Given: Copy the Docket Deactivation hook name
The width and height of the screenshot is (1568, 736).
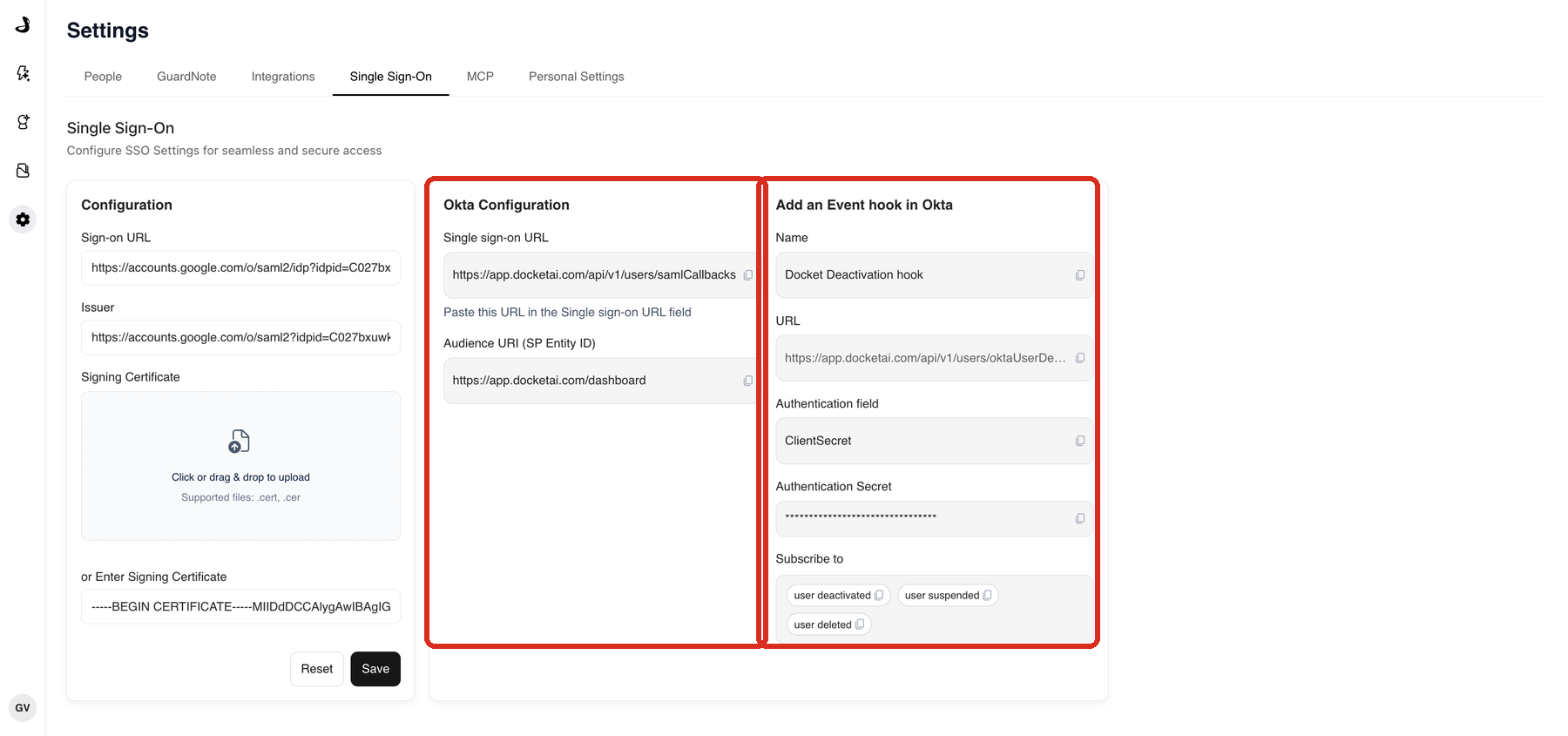Looking at the screenshot, I should click(x=1080, y=275).
